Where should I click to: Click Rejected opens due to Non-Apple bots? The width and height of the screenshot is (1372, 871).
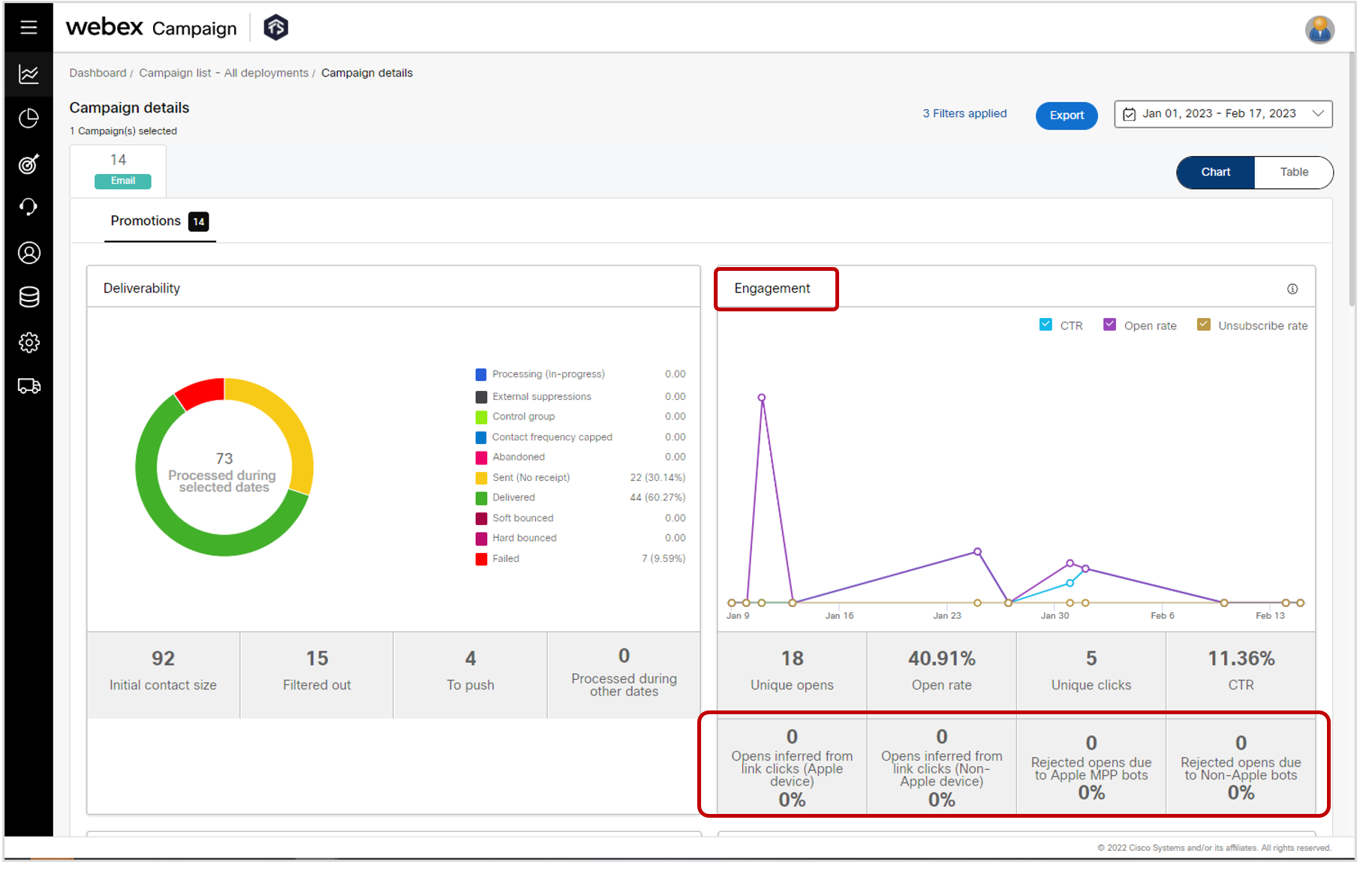click(x=1241, y=767)
